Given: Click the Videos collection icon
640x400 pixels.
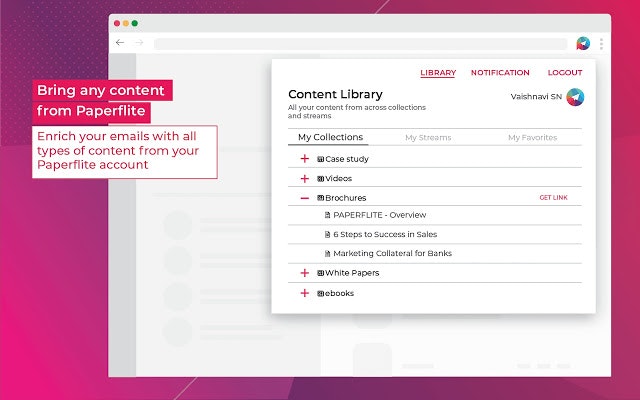Looking at the screenshot, I should tap(320, 179).
